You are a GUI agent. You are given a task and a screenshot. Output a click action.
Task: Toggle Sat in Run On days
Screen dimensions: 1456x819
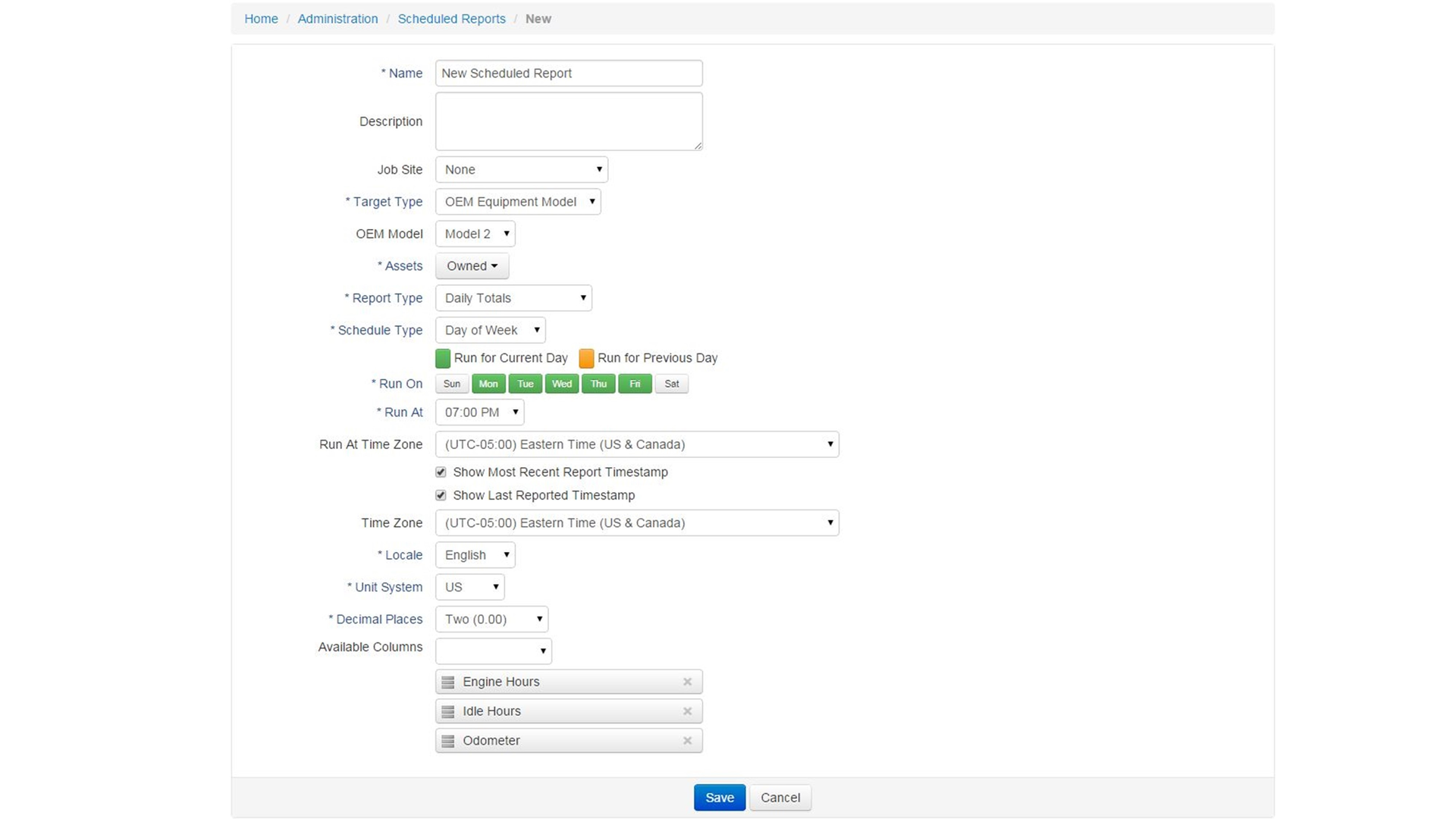coord(672,384)
